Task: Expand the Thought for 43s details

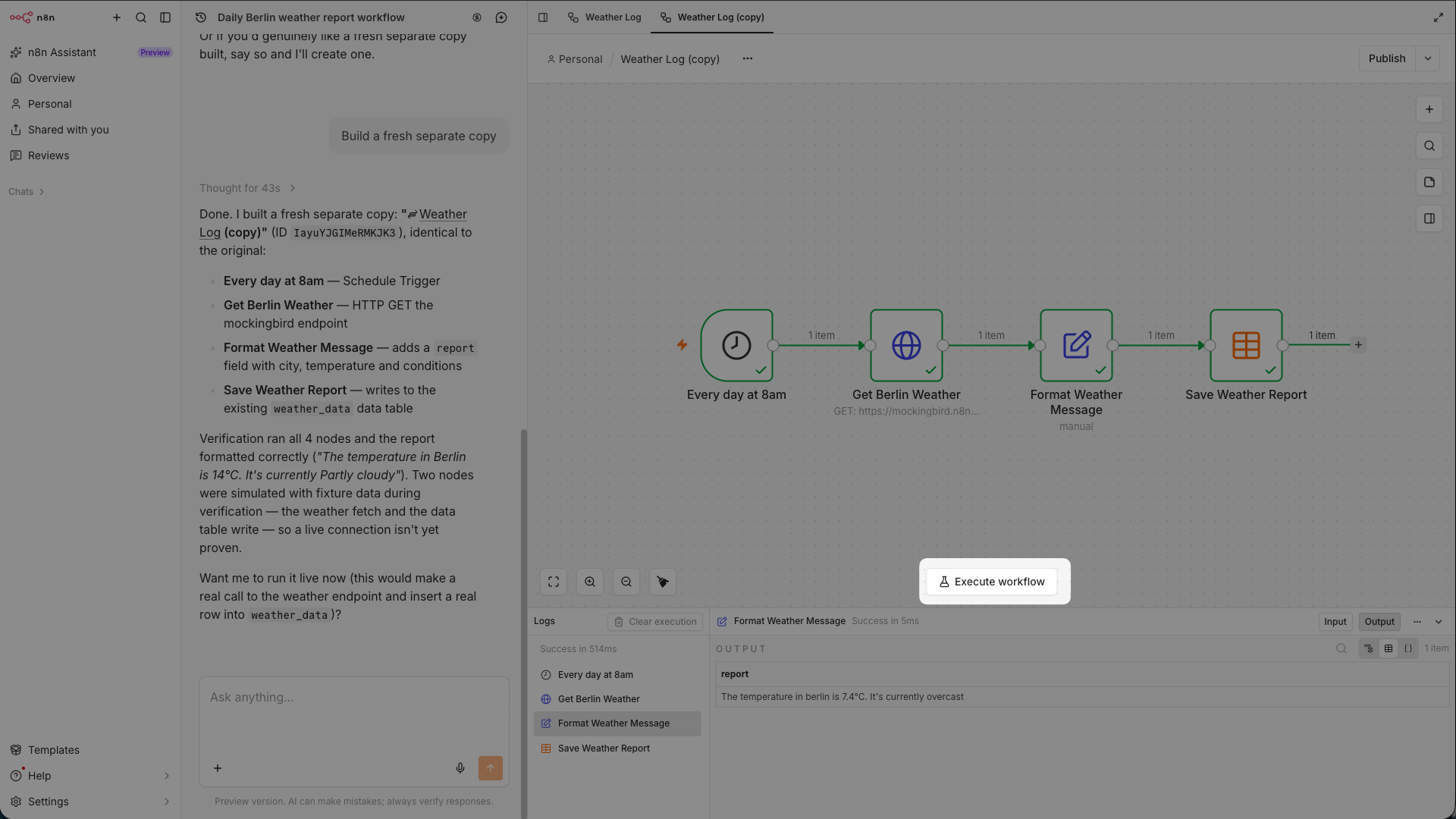Action: [x=247, y=188]
